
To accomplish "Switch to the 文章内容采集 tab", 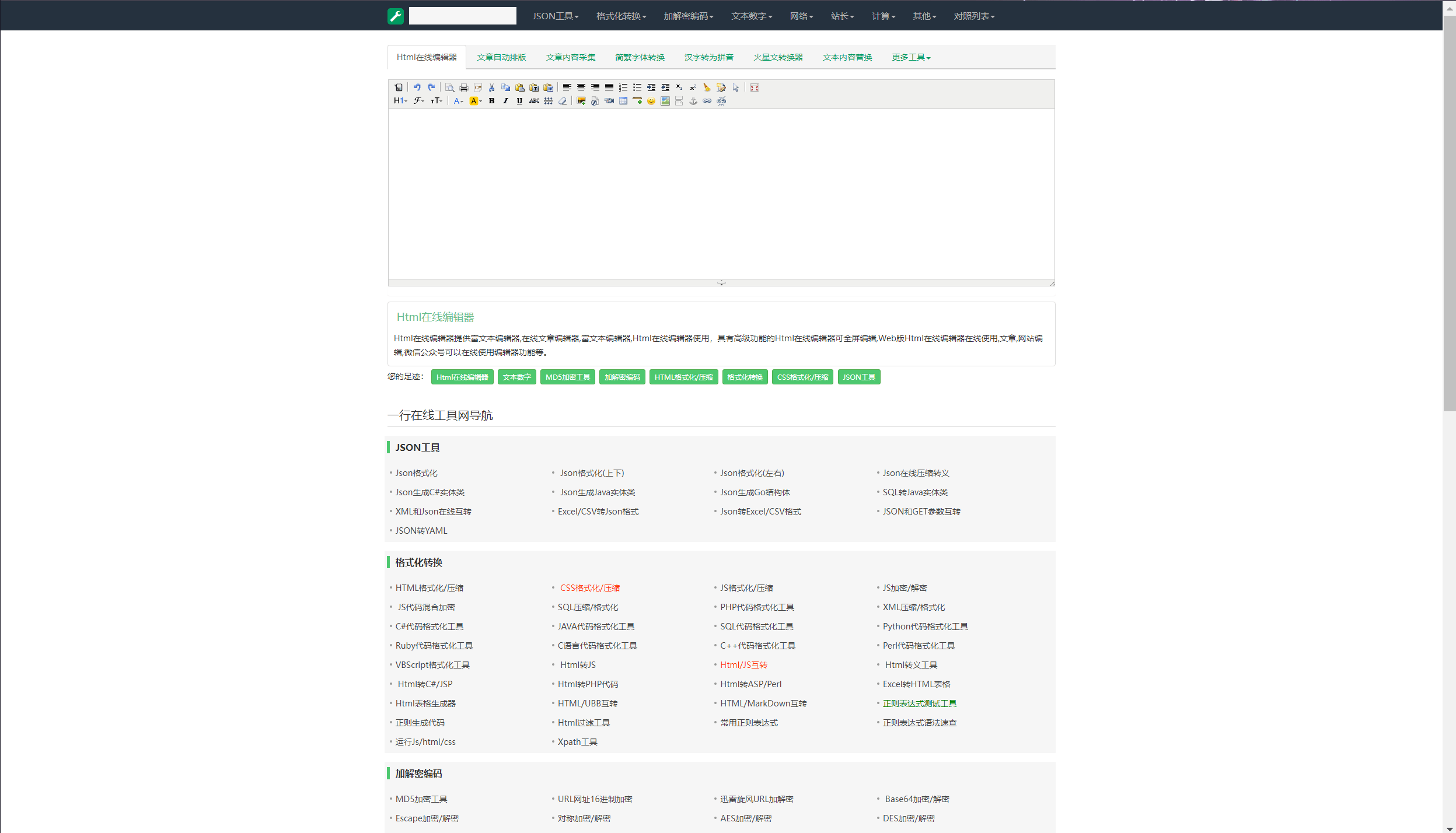I will [x=571, y=57].
